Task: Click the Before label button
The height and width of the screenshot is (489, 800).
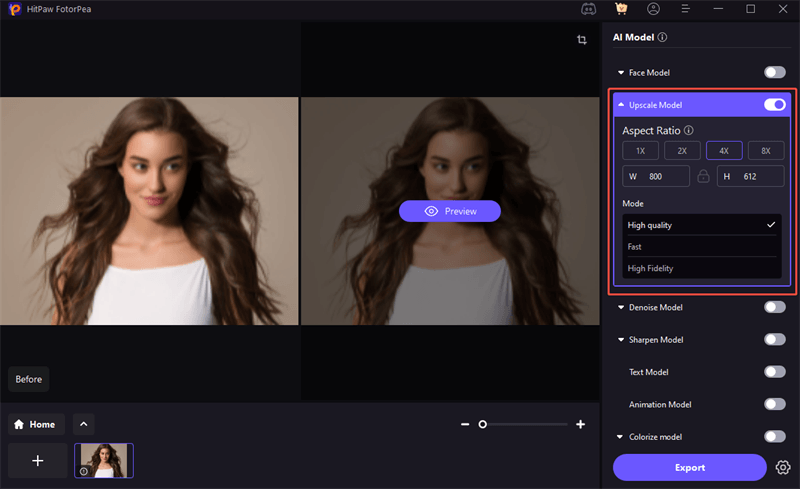Action: 29,379
